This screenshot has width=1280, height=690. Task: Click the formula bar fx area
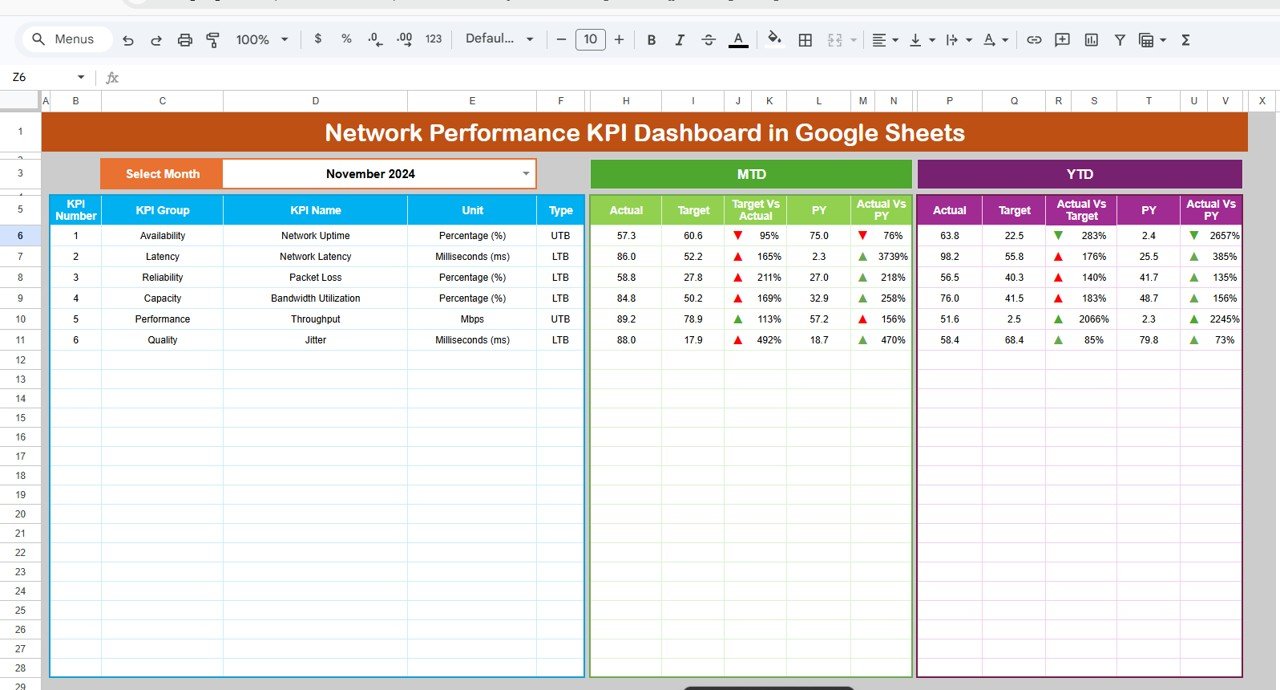[x=111, y=77]
